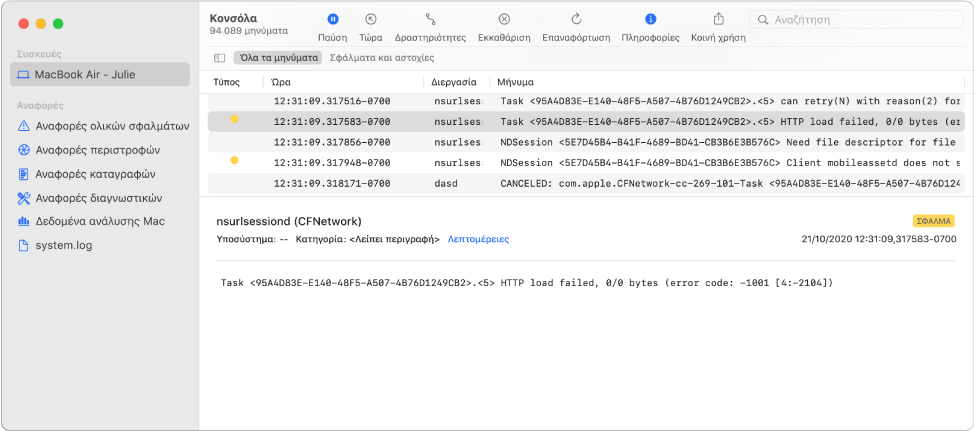The width and height of the screenshot is (974, 431).
Task: Toggle the sidebar layout icon
Action: click(219, 58)
